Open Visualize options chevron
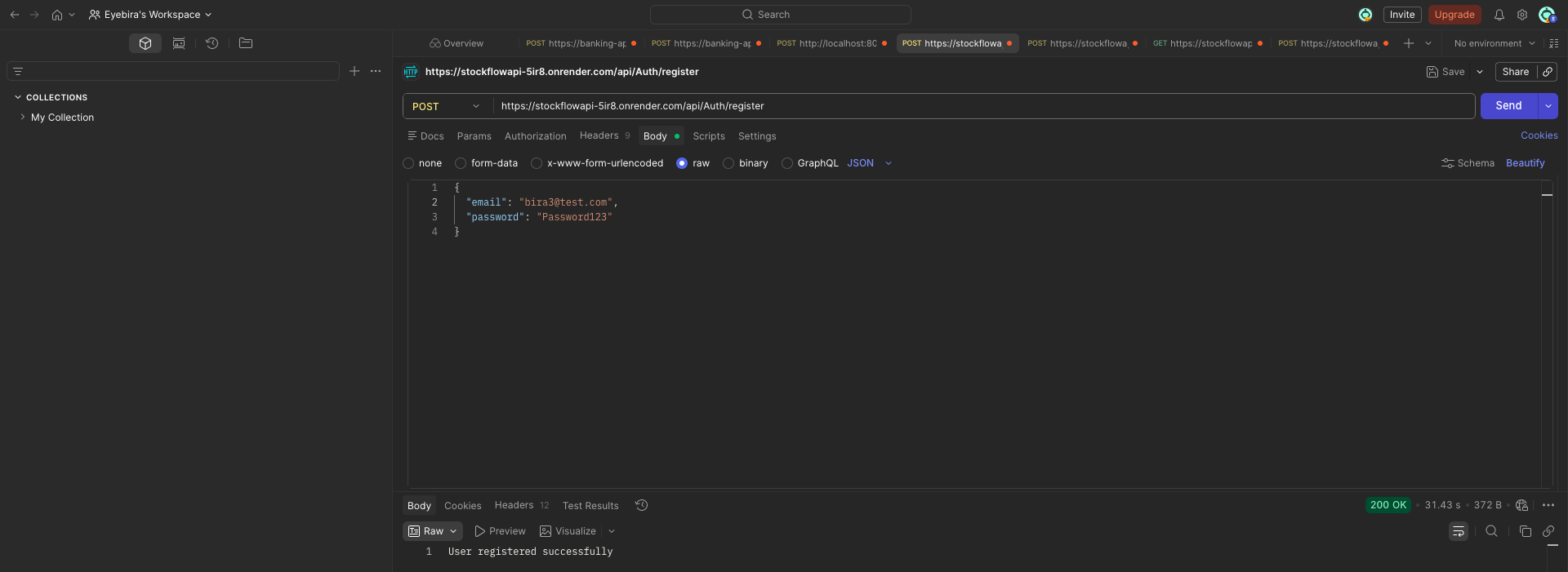The width and height of the screenshot is (1568, 572). 612,531
